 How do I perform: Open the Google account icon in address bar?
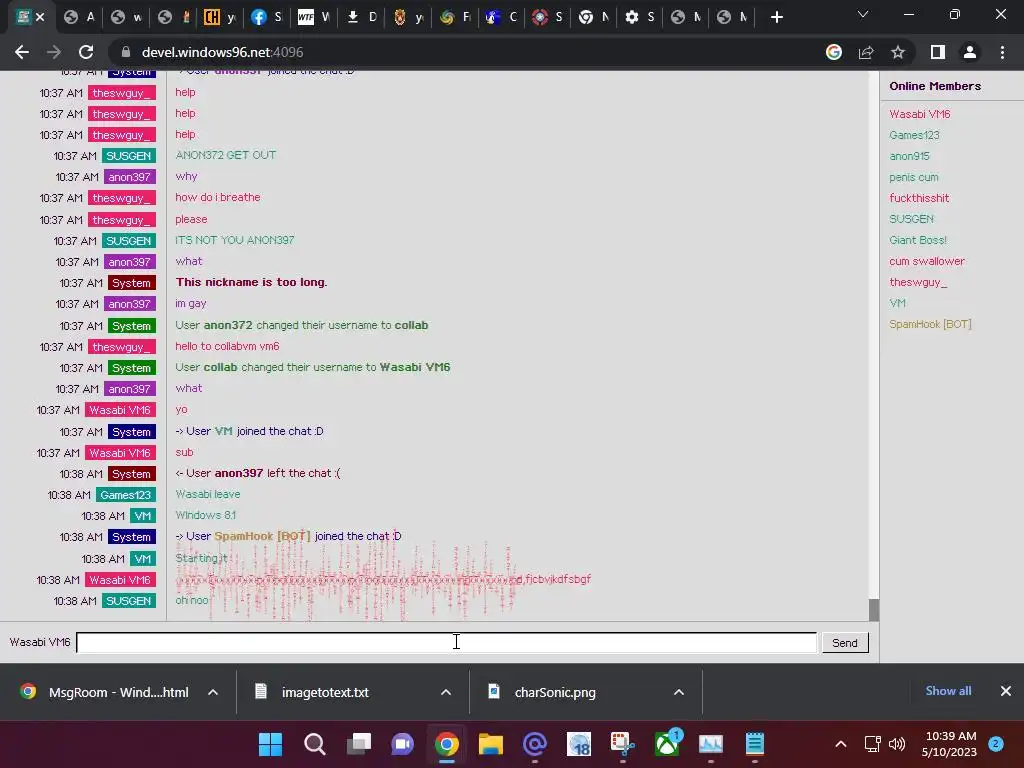[834, 52]
